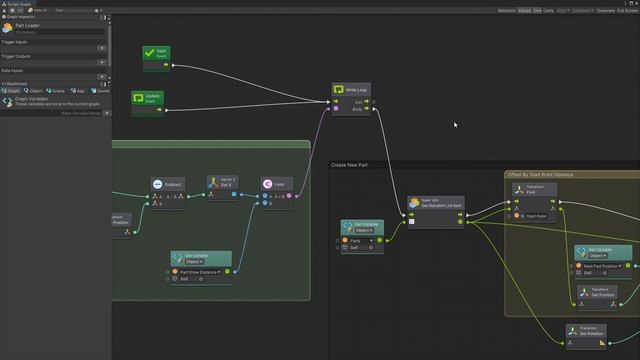Click the Start Event trigger output port
This screenshot has height=360, width=640.
tap(166, 65)
